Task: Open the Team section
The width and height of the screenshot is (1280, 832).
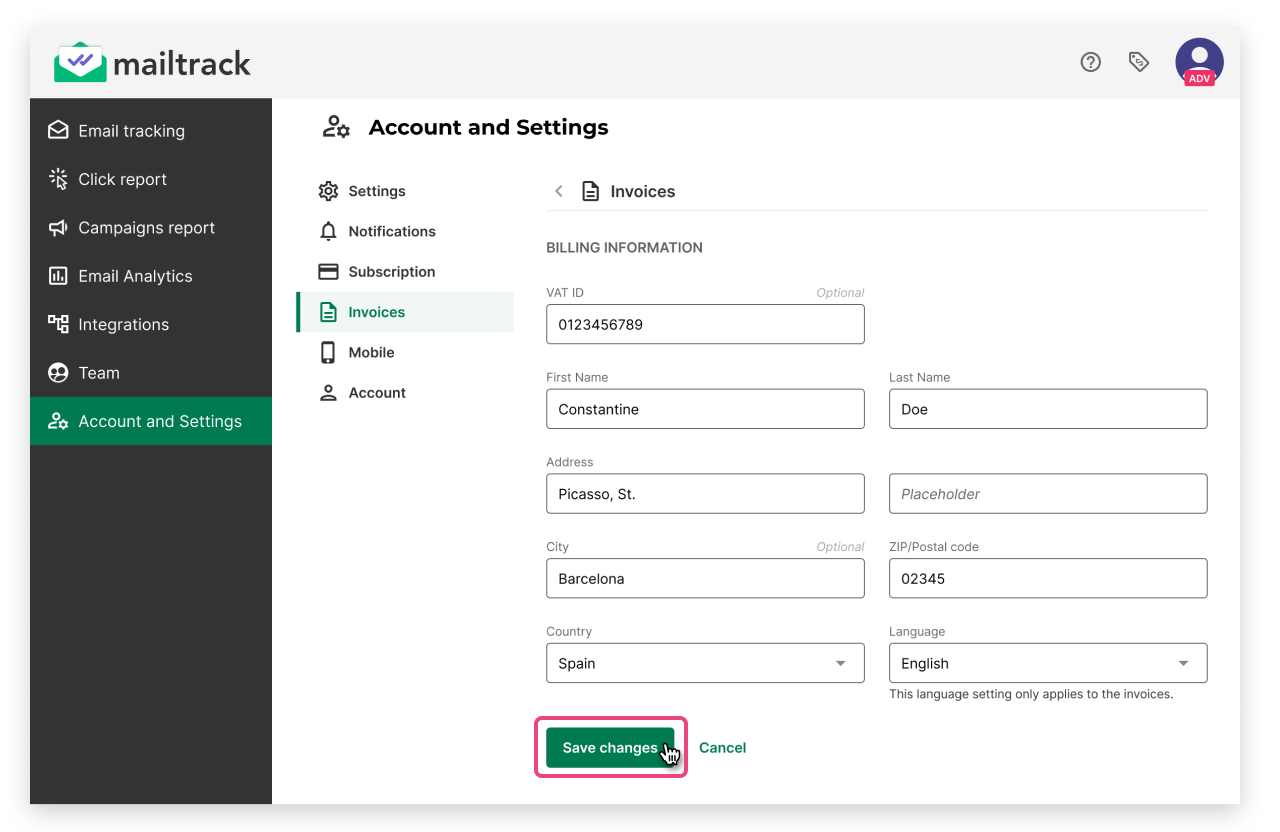Action: point(98,373)
